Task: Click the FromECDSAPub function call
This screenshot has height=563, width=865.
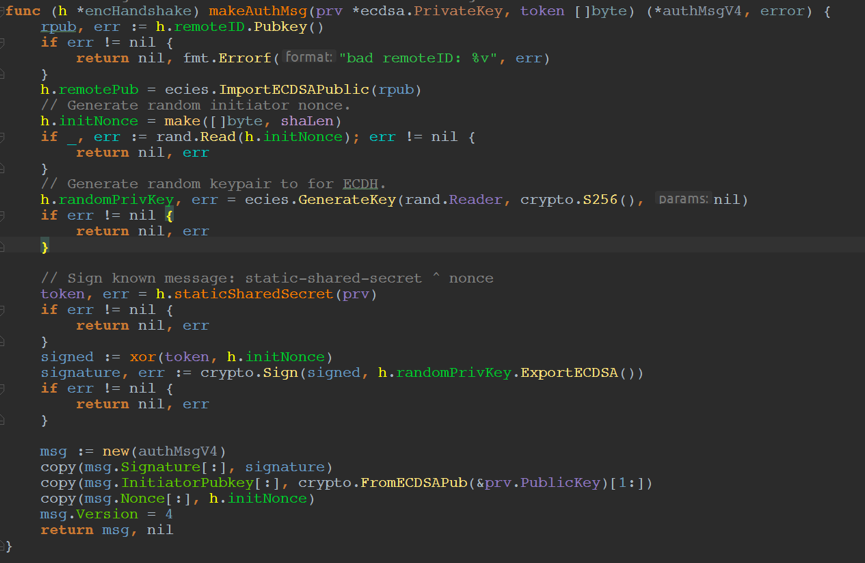Action: [414, 482]
